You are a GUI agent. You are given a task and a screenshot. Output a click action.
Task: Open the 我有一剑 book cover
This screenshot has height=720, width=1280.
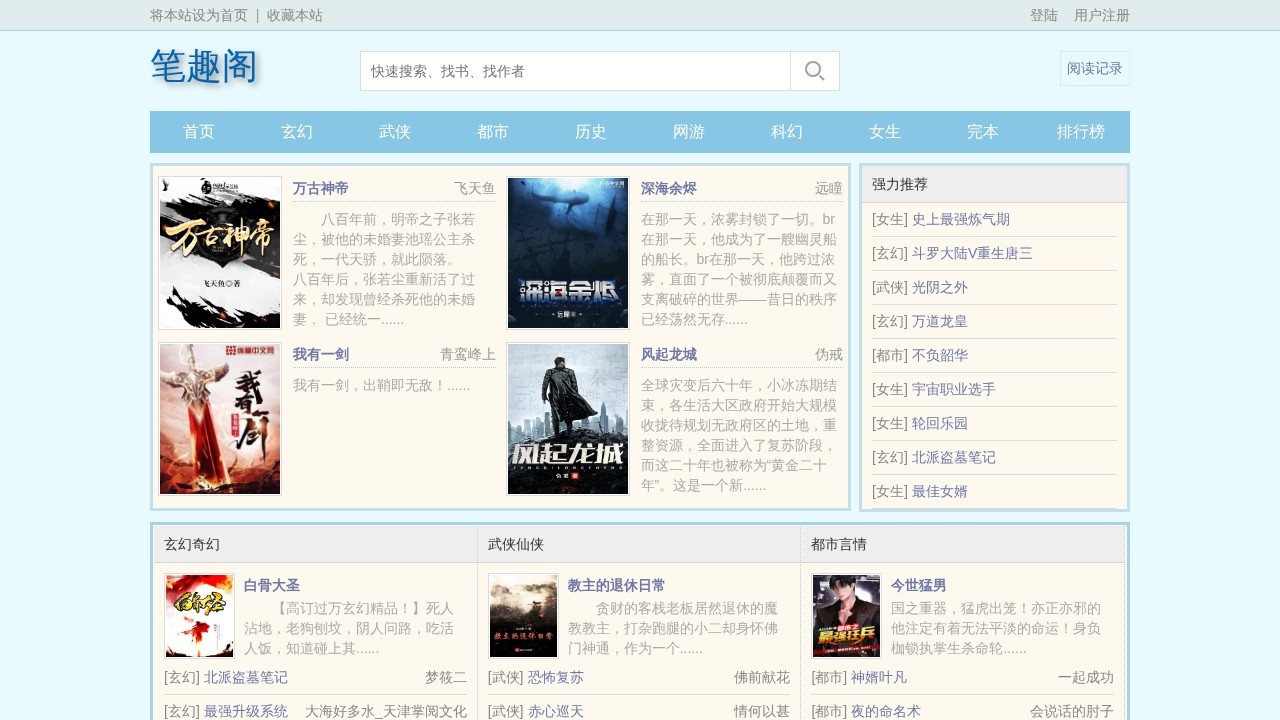220,419
